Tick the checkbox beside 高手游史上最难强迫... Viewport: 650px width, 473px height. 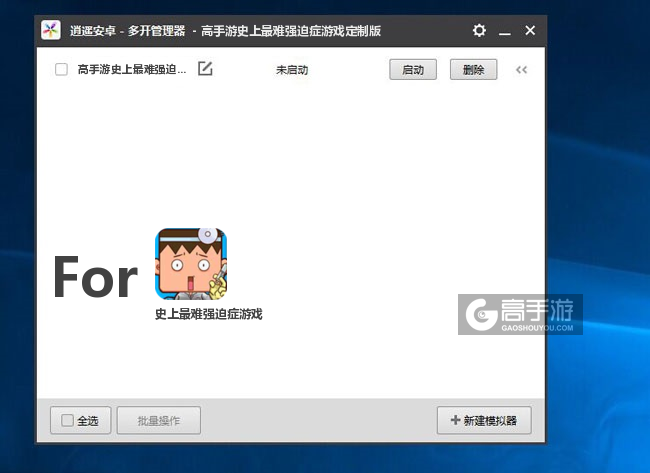click(x=61, y=69)
